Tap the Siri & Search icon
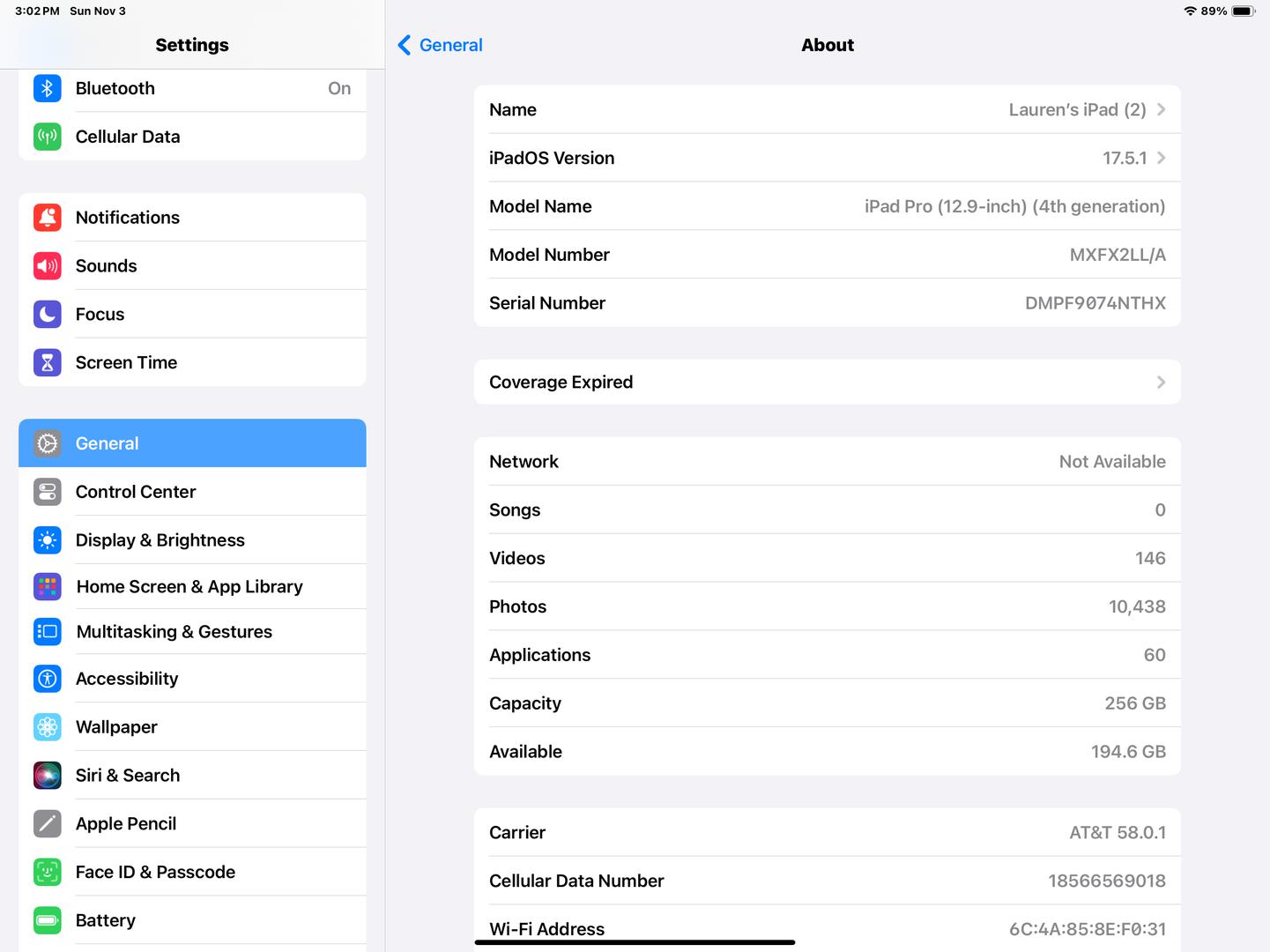 click(x=48, y=776)
